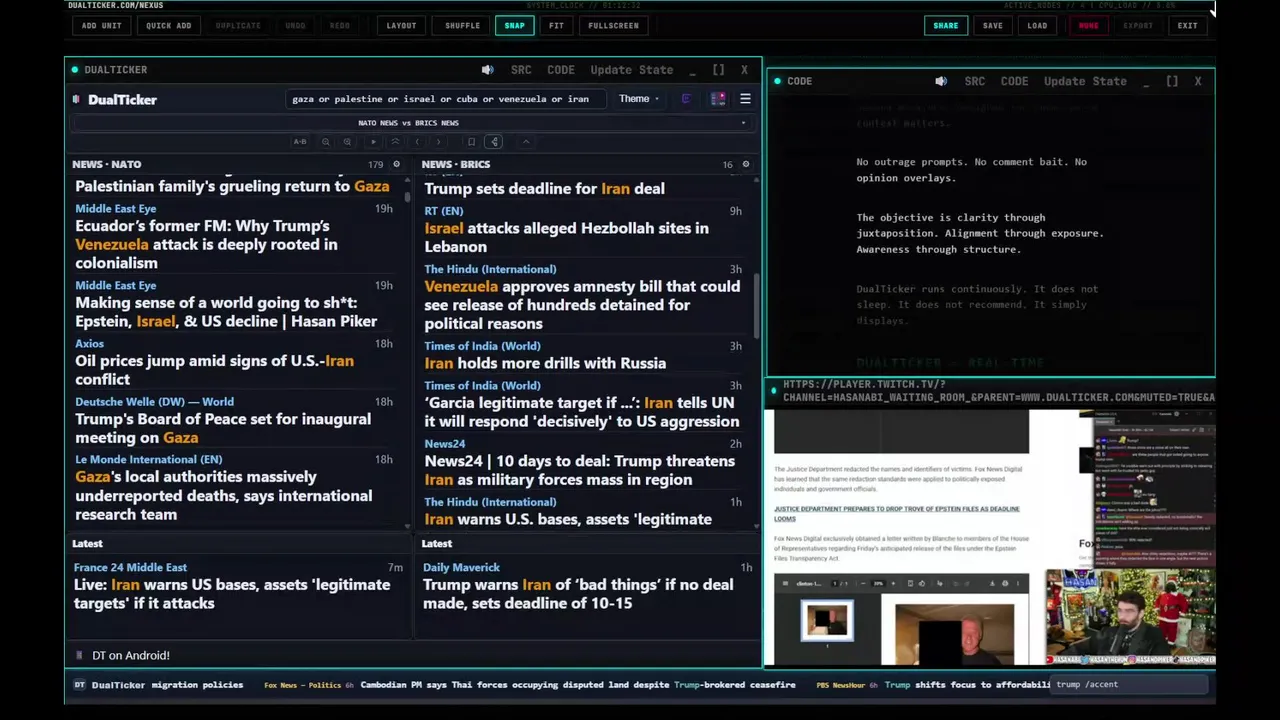1280x720 pixels.
Task: Click the trump /accent input field
Action: click(x=1131, y=685)
